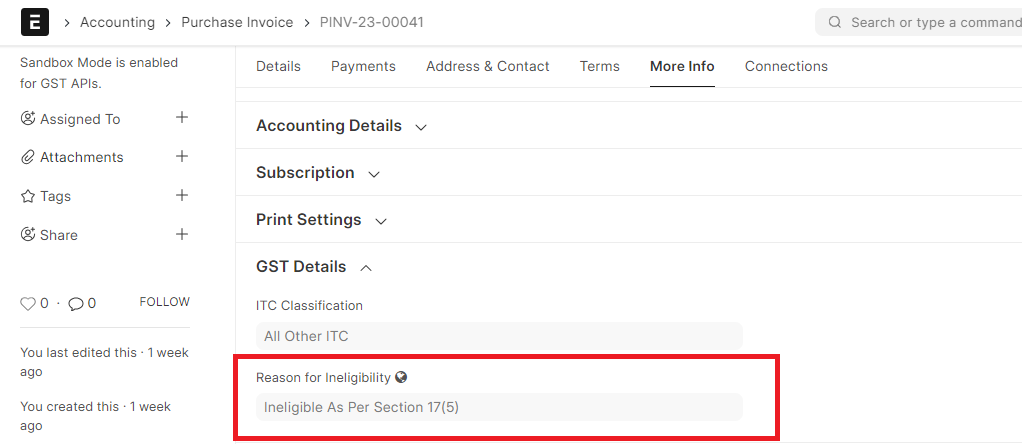The image size is (1022, 444).
Task: Open the Connections tab
Action: click(786, 67)
